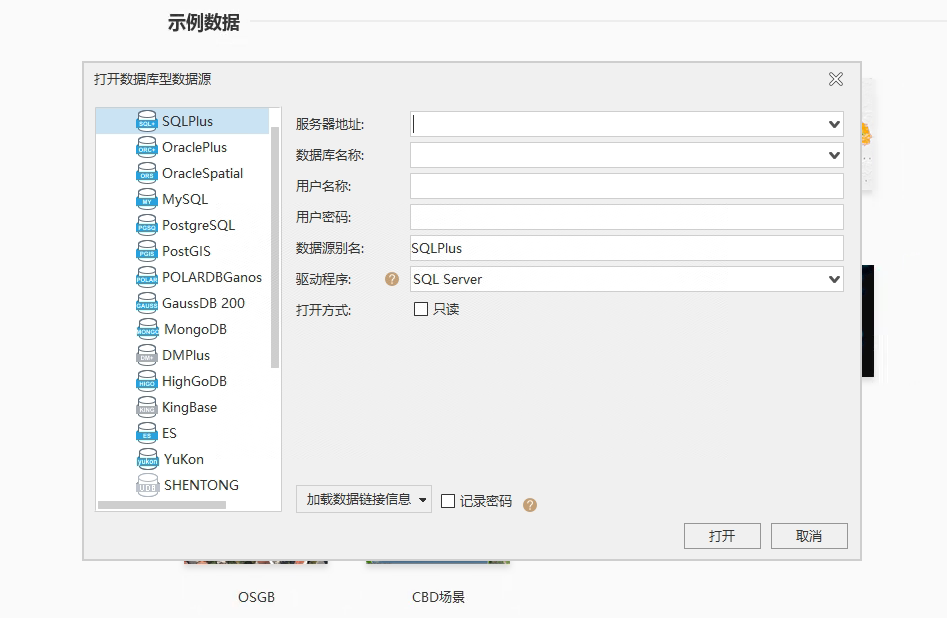Pick the SHENTONG database icon
This screenshot has height=618, width=947.
click(147, 484)
